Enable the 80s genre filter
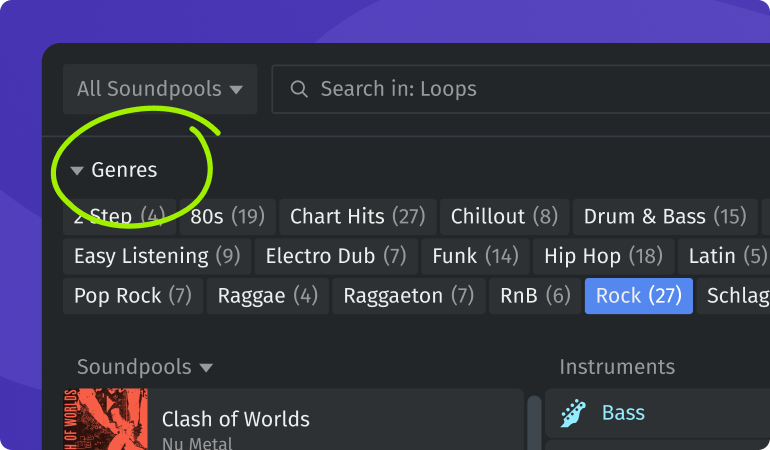Screen dimensions: 770x450 [227, 216]
